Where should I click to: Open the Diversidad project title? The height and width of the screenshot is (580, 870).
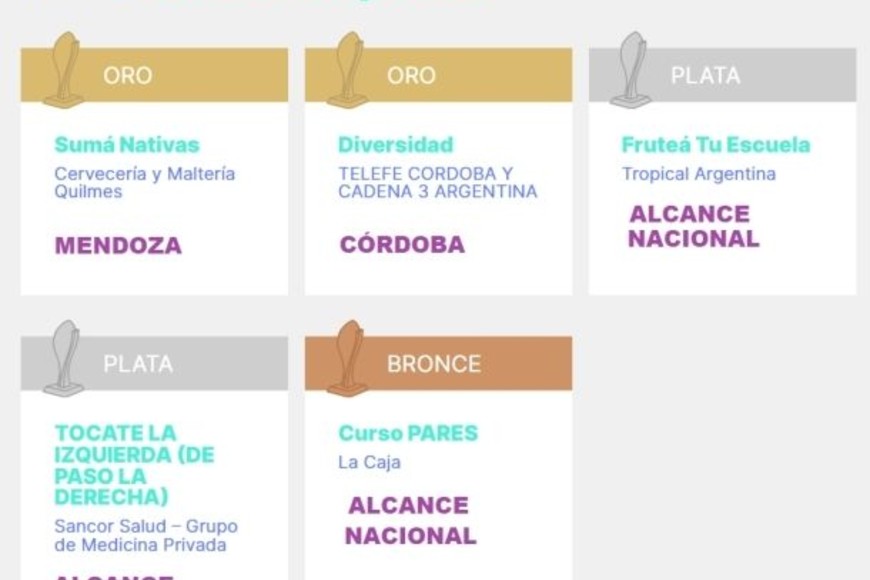tap(396, 145)
